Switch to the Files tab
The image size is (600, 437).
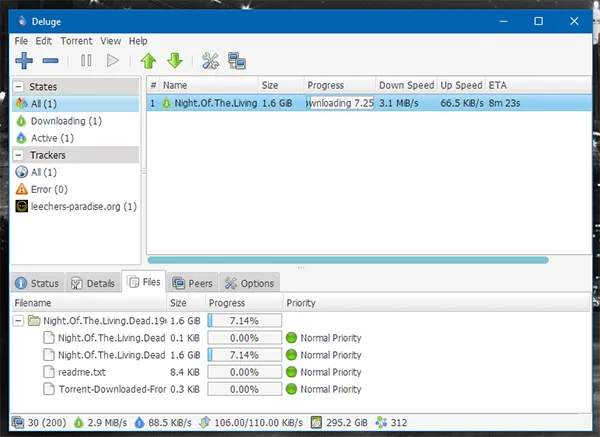(144, 282)
